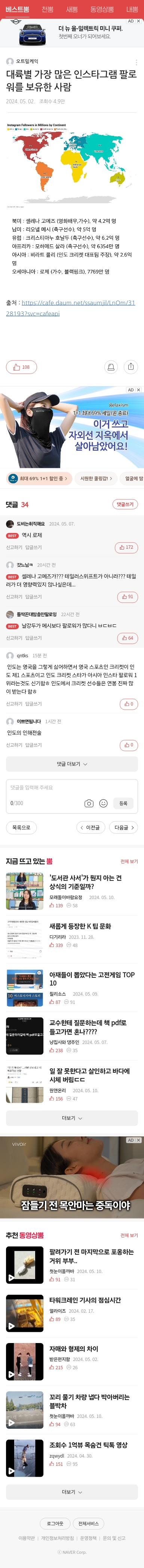Switch to the 새뿜 tab
Image resolution: width=144 pixels, height=1568 pixels.
(72, 9)
